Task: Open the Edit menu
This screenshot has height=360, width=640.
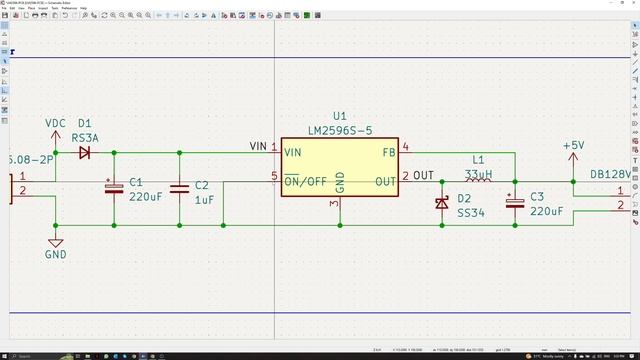Action: tap(12, 8)
